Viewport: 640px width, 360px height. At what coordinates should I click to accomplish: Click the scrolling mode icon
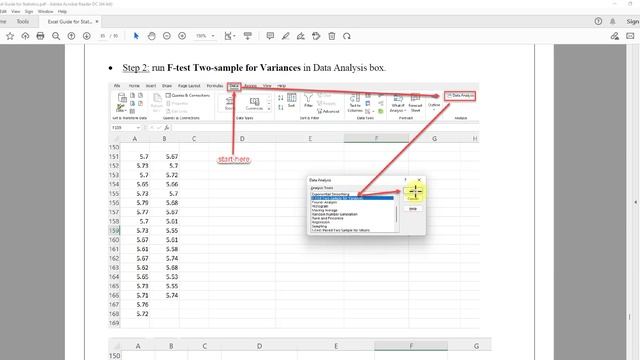click(x=248, y=36)
